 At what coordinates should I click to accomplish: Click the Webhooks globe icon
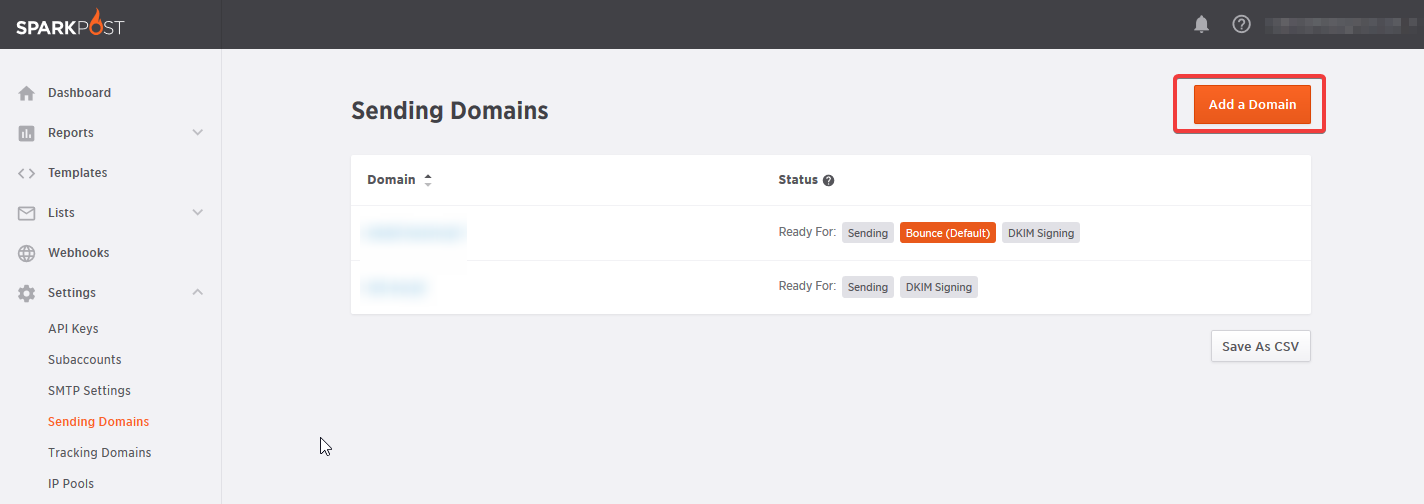(x=27, y=253)
